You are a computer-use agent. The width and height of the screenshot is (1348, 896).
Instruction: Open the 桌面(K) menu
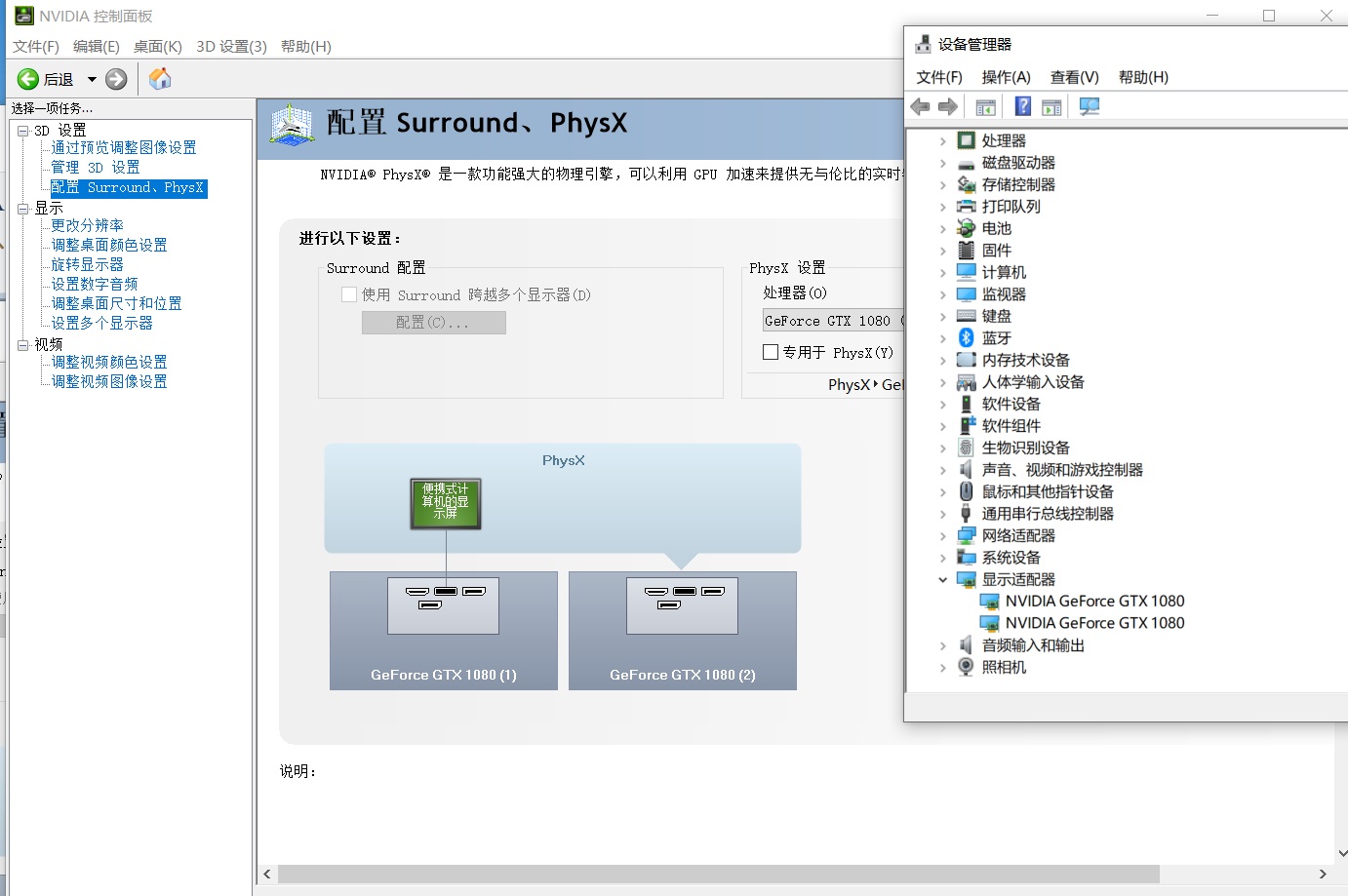click(x=158, y=47)
